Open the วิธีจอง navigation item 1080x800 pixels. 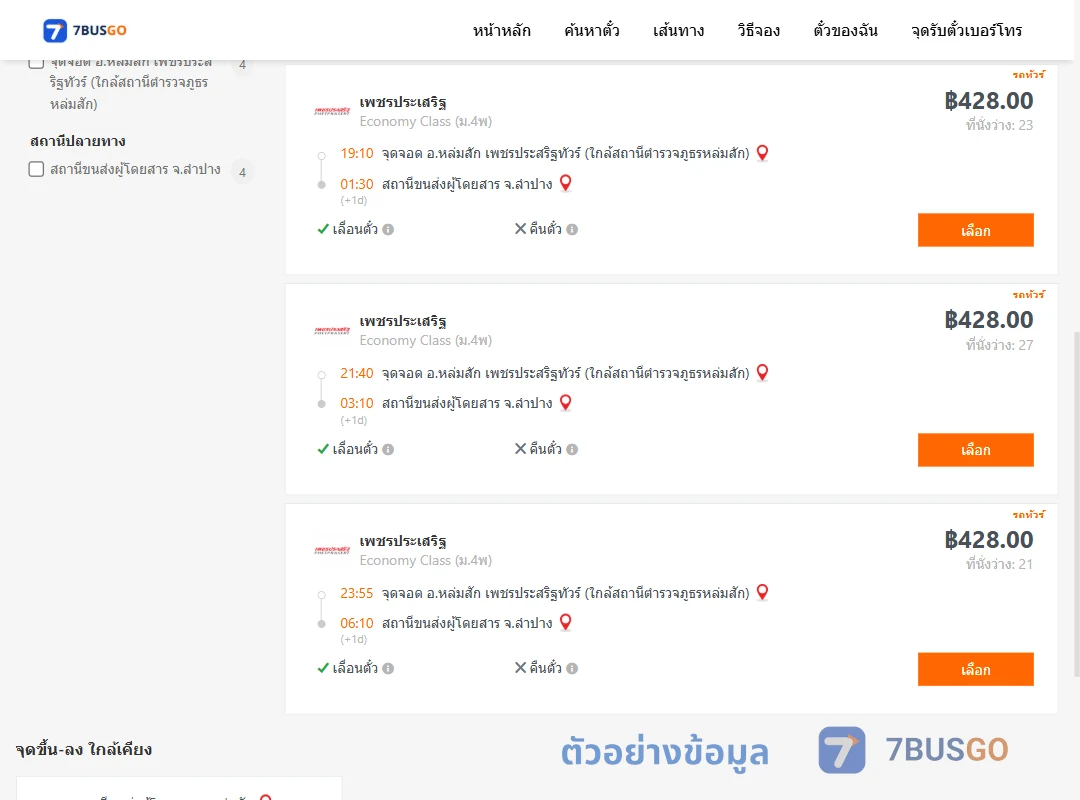758,31
